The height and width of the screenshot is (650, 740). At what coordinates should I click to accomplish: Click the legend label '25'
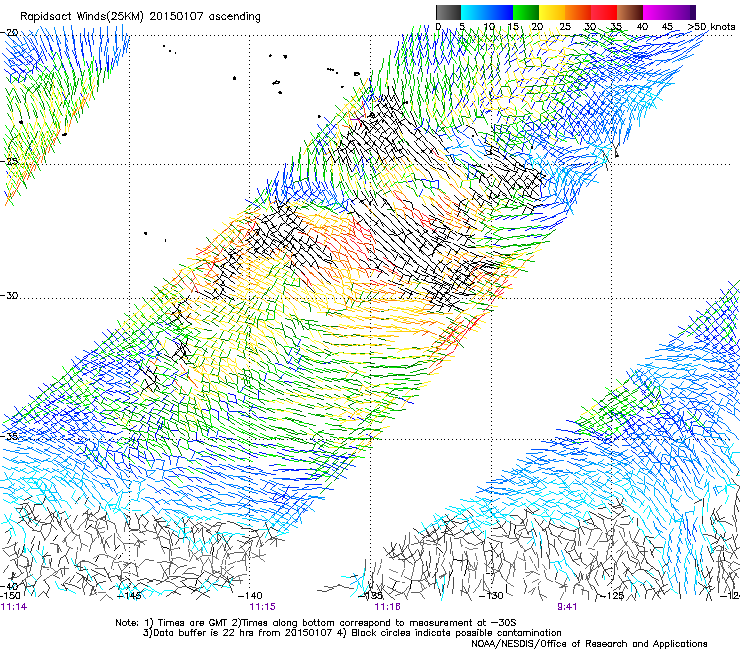(x=565, y=26)
